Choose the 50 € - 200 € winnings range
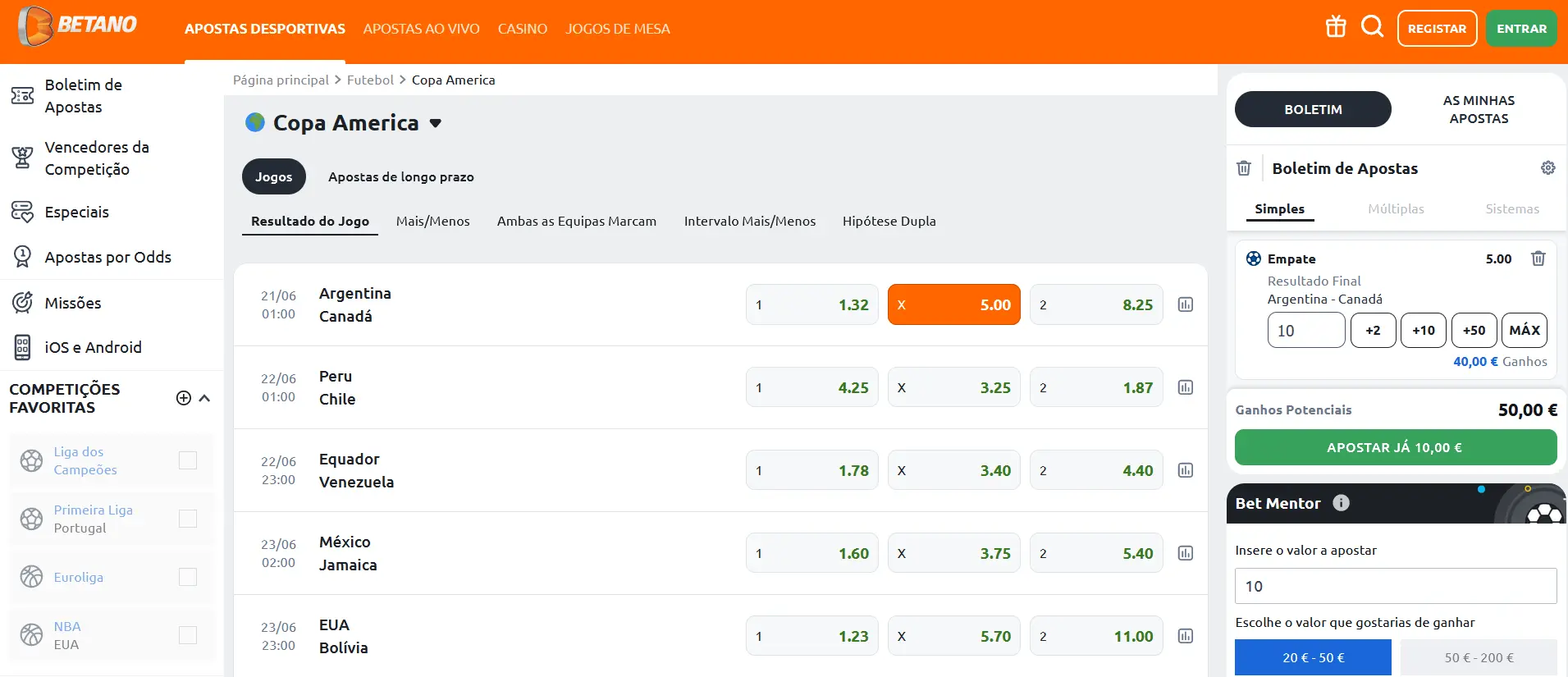 [1479, 657]
